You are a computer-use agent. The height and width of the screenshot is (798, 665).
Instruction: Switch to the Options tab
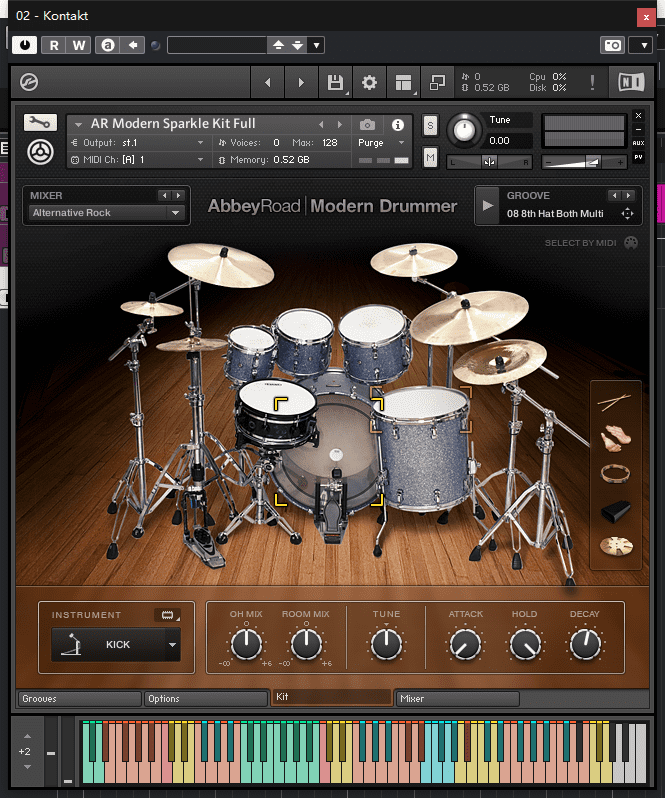[x=206, y=699]
